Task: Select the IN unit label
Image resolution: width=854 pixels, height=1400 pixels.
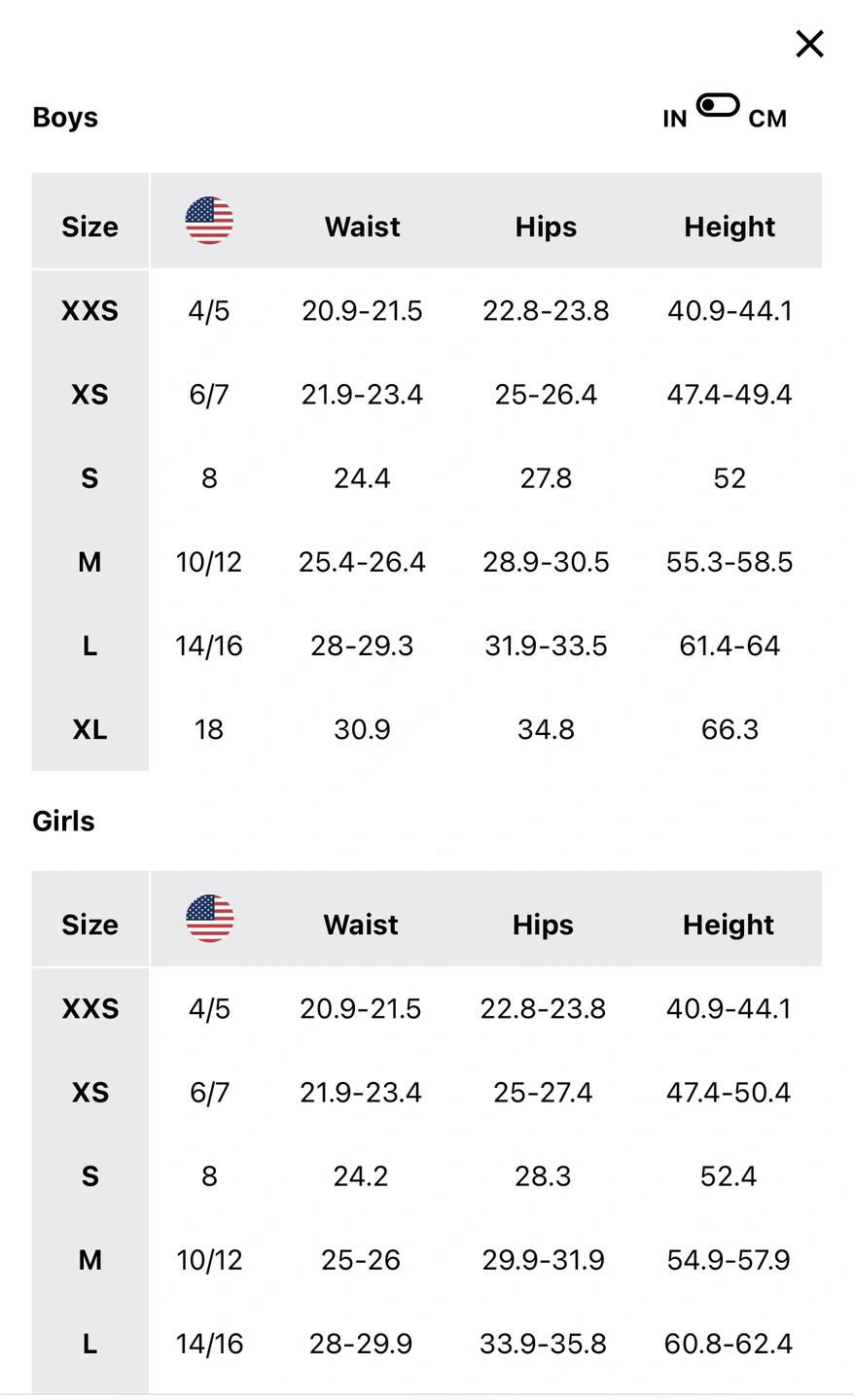Action: click(675, 119)
